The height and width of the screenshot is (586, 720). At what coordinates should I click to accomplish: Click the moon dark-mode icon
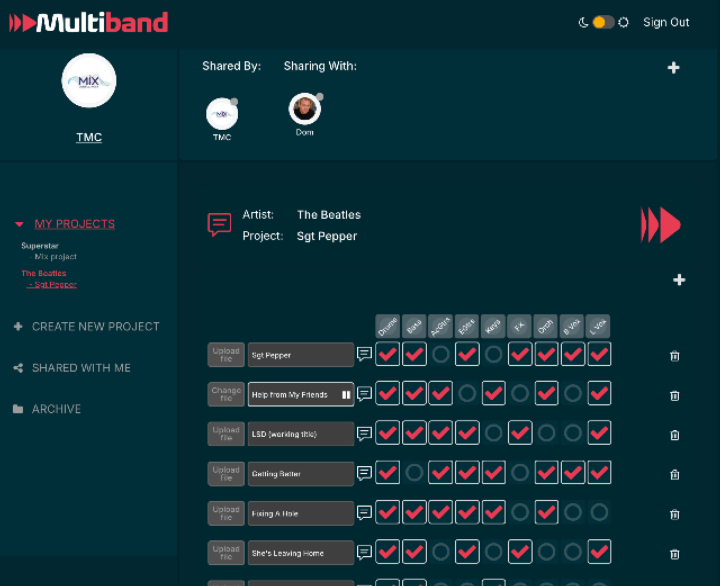coord(583,22)
